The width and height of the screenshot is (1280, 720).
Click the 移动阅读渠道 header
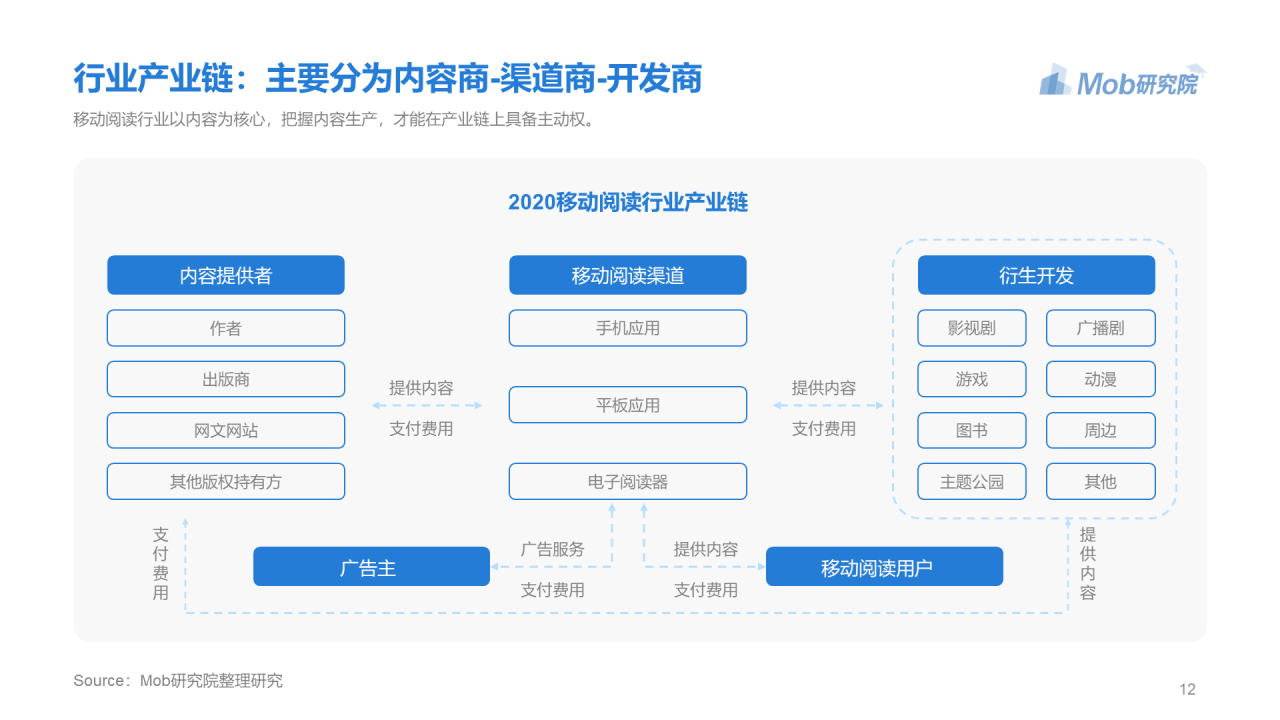(x=628, y=275)
